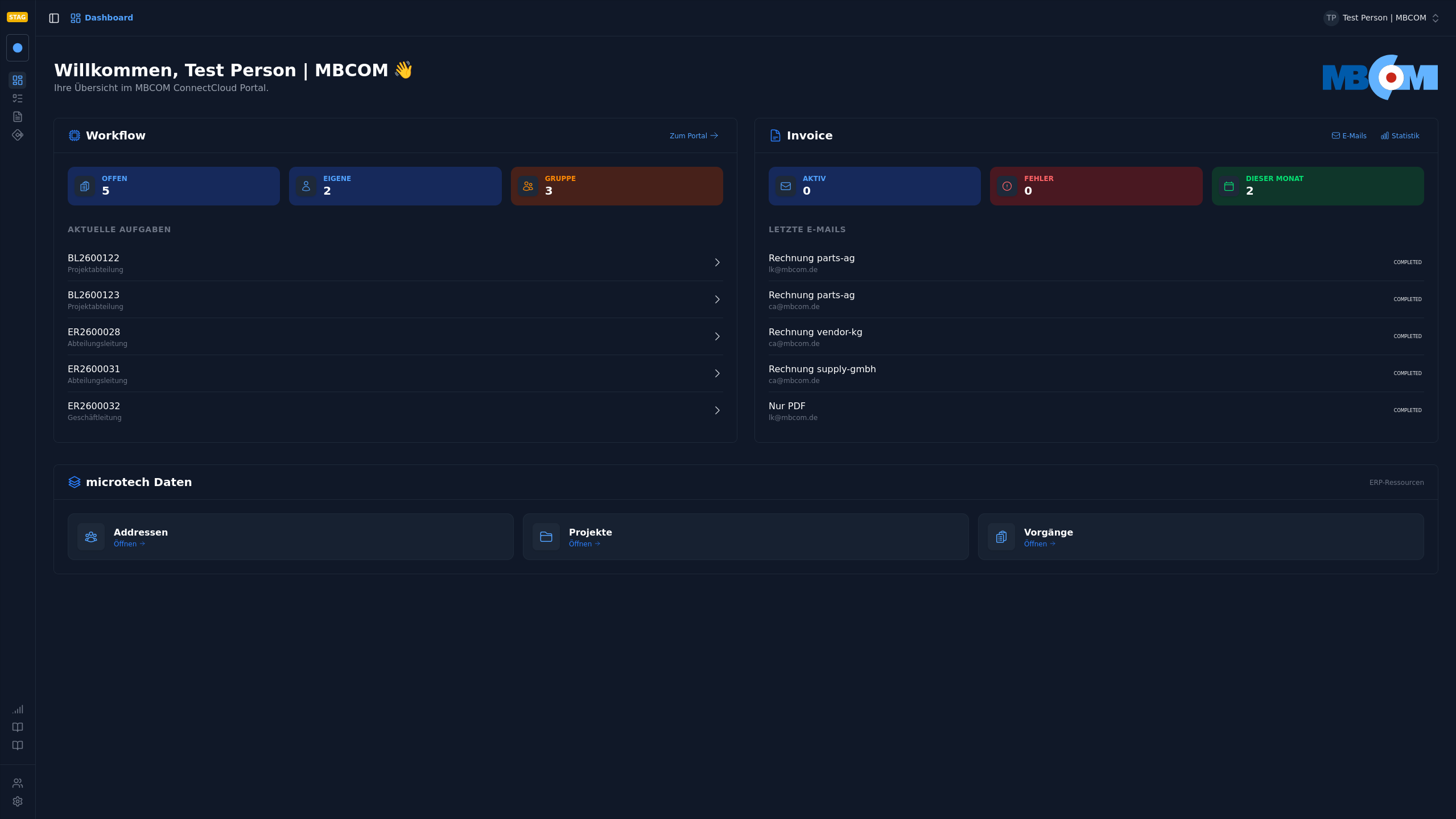Open the lower book icon in sidebar

coord(18,746)
